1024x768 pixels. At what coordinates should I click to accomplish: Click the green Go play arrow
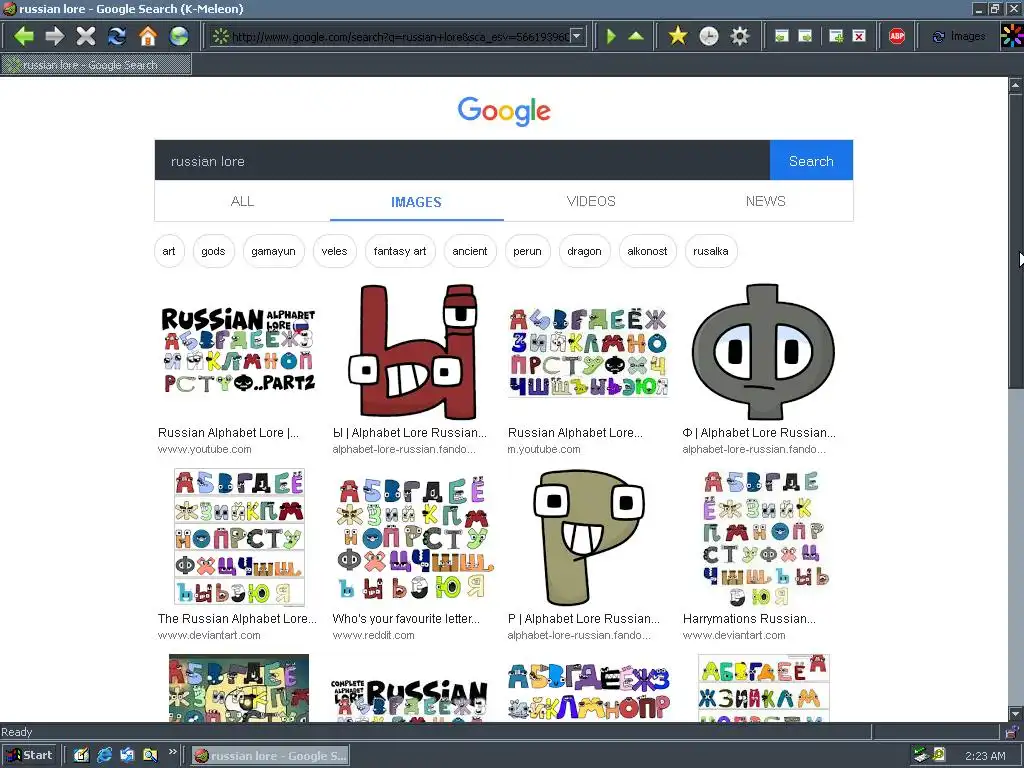pos(611,36)
